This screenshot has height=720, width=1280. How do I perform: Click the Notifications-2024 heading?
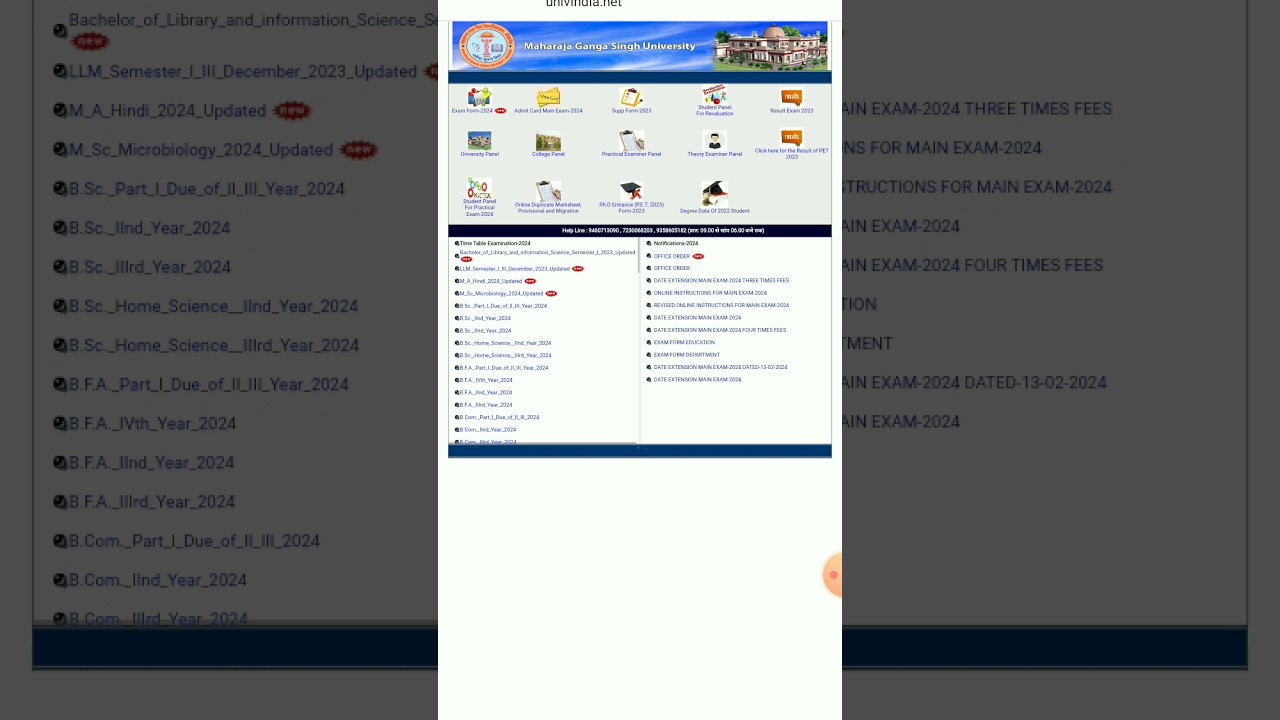pos(676,243)
